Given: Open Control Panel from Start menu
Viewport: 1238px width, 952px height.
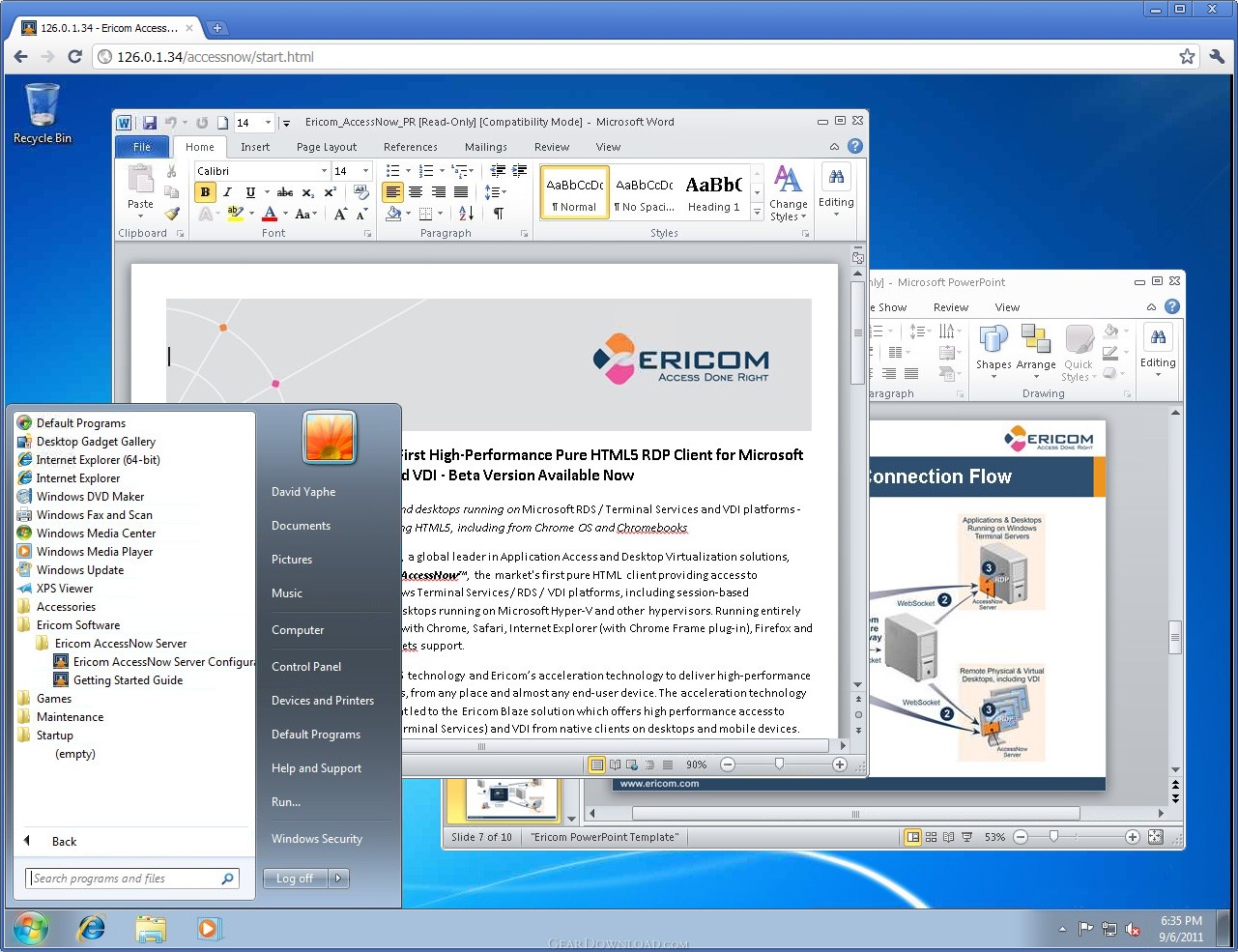Looking at the screenshot, I should pyautogui.click(x=306, y=667).
